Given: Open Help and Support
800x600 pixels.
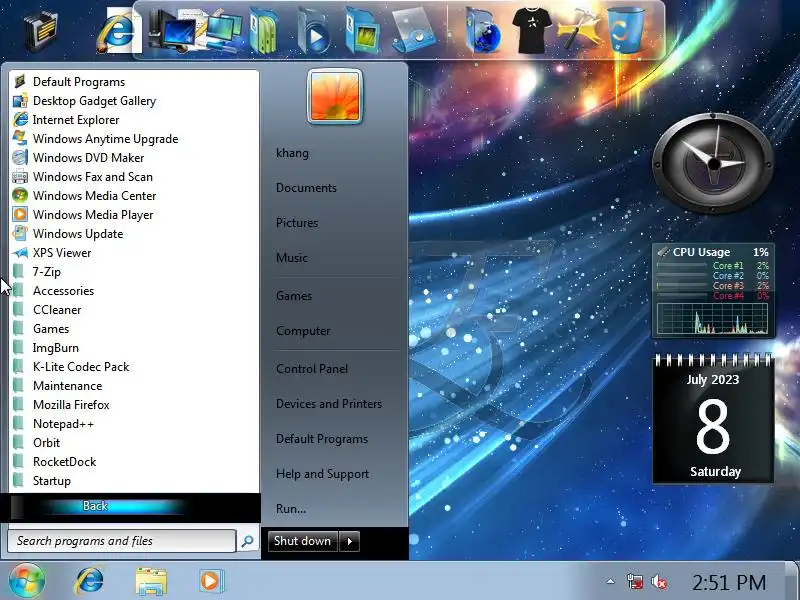Looking at the screenshot, I should (x=322, y=474).
